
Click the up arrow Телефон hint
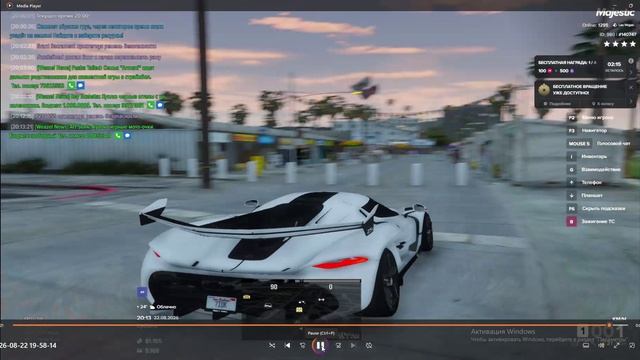(x=584, y=182)
